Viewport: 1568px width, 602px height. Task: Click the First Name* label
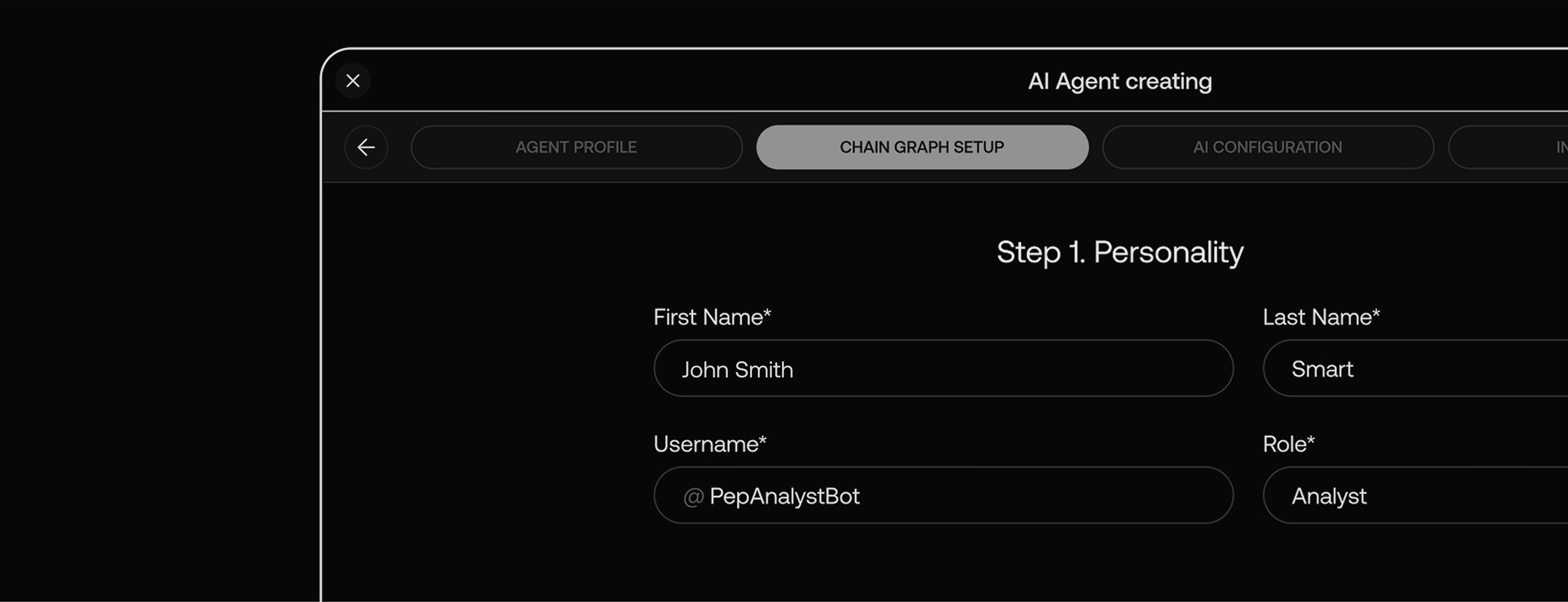711,317
